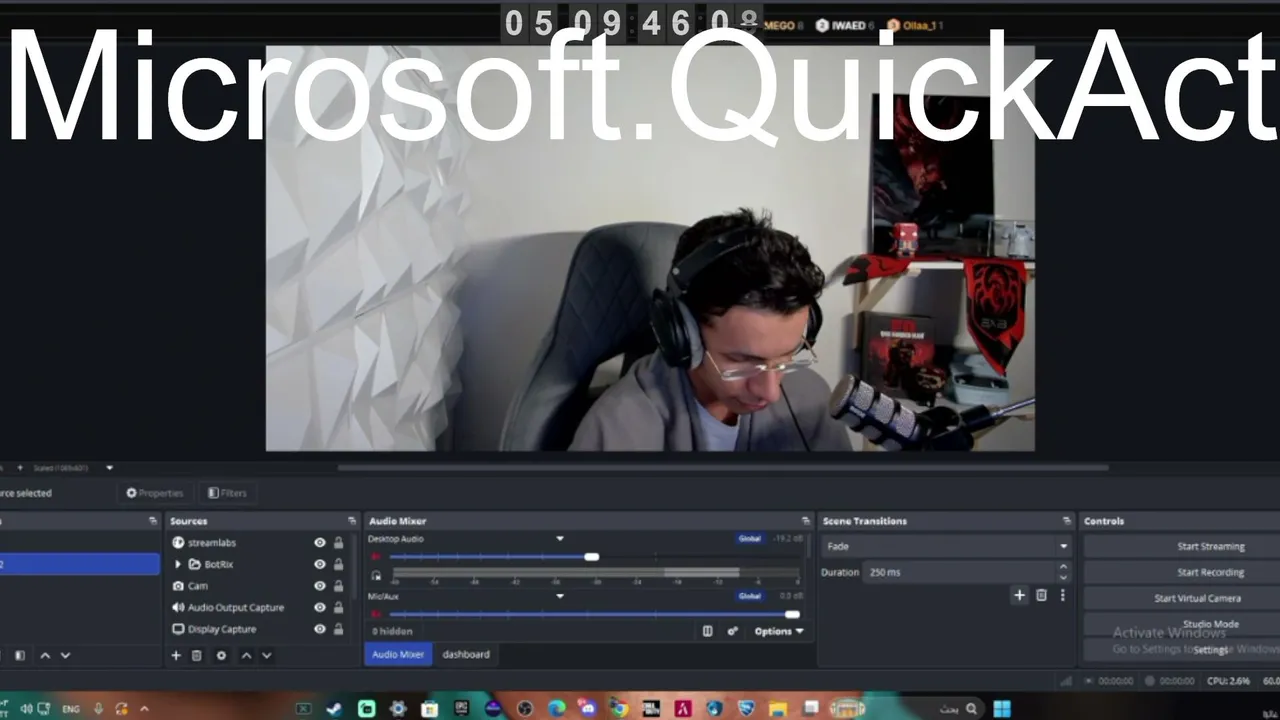The width and height of the screenshot is (1280, 720).
Task: Open Windows Start menu
Action: tap(1002, 709)
